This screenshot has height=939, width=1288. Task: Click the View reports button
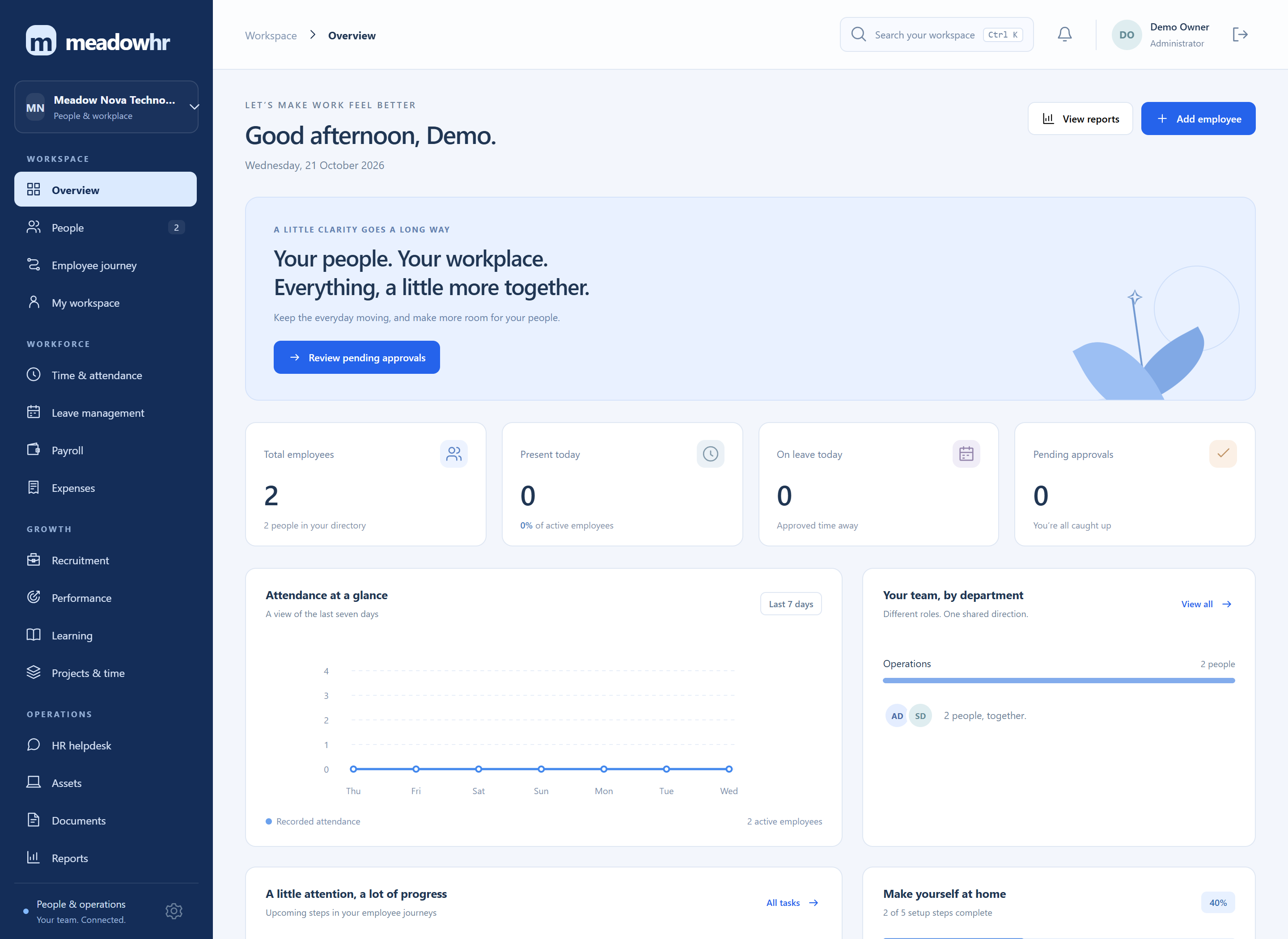point(1080,118)
